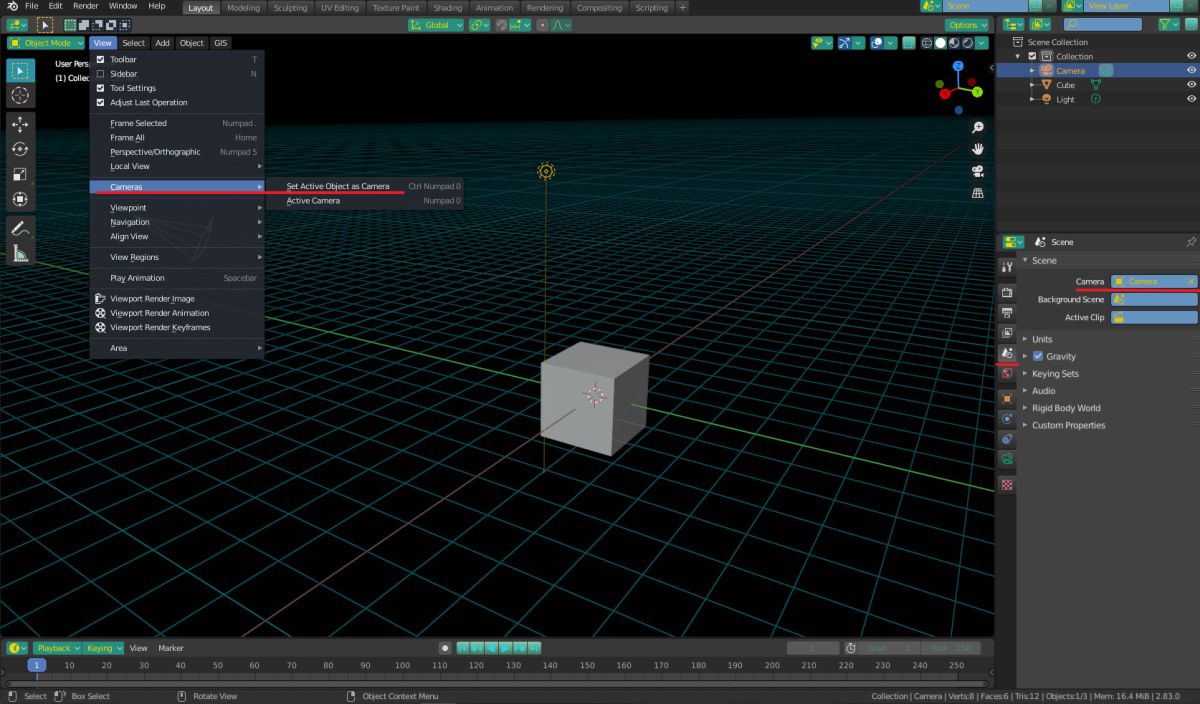Open the Physics properties tab
Screen dimensions: 1200x704
coord(1007,419)
